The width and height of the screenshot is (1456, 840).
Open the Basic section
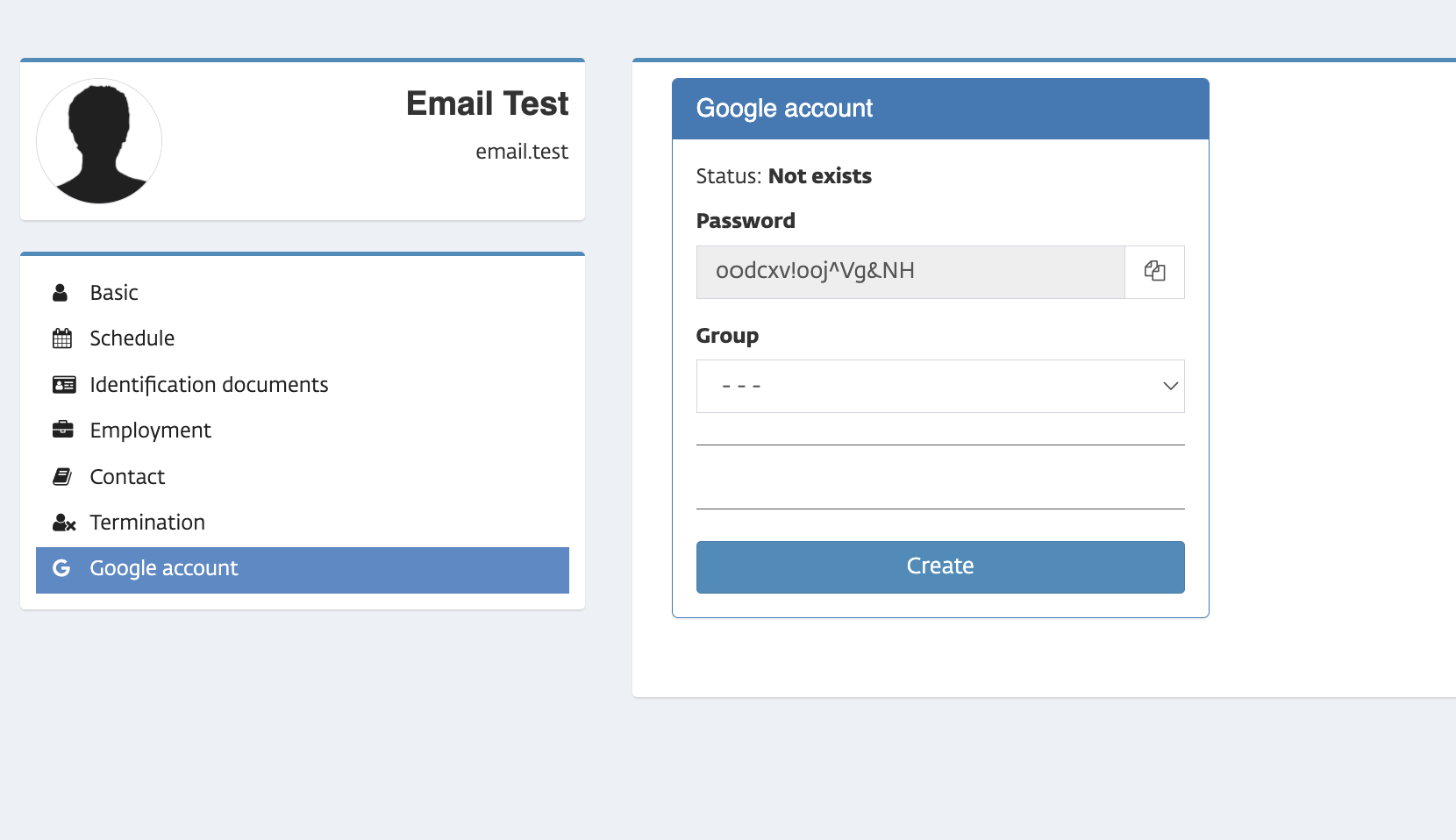303,293
